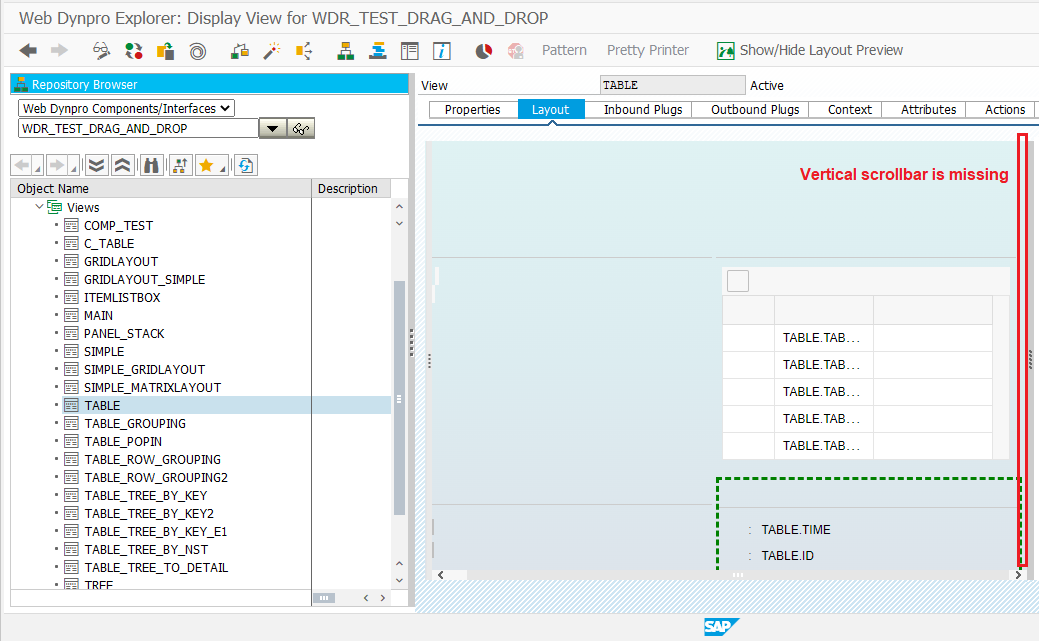
Task: Click the browser history forward arrow
Action: [57, 165]
